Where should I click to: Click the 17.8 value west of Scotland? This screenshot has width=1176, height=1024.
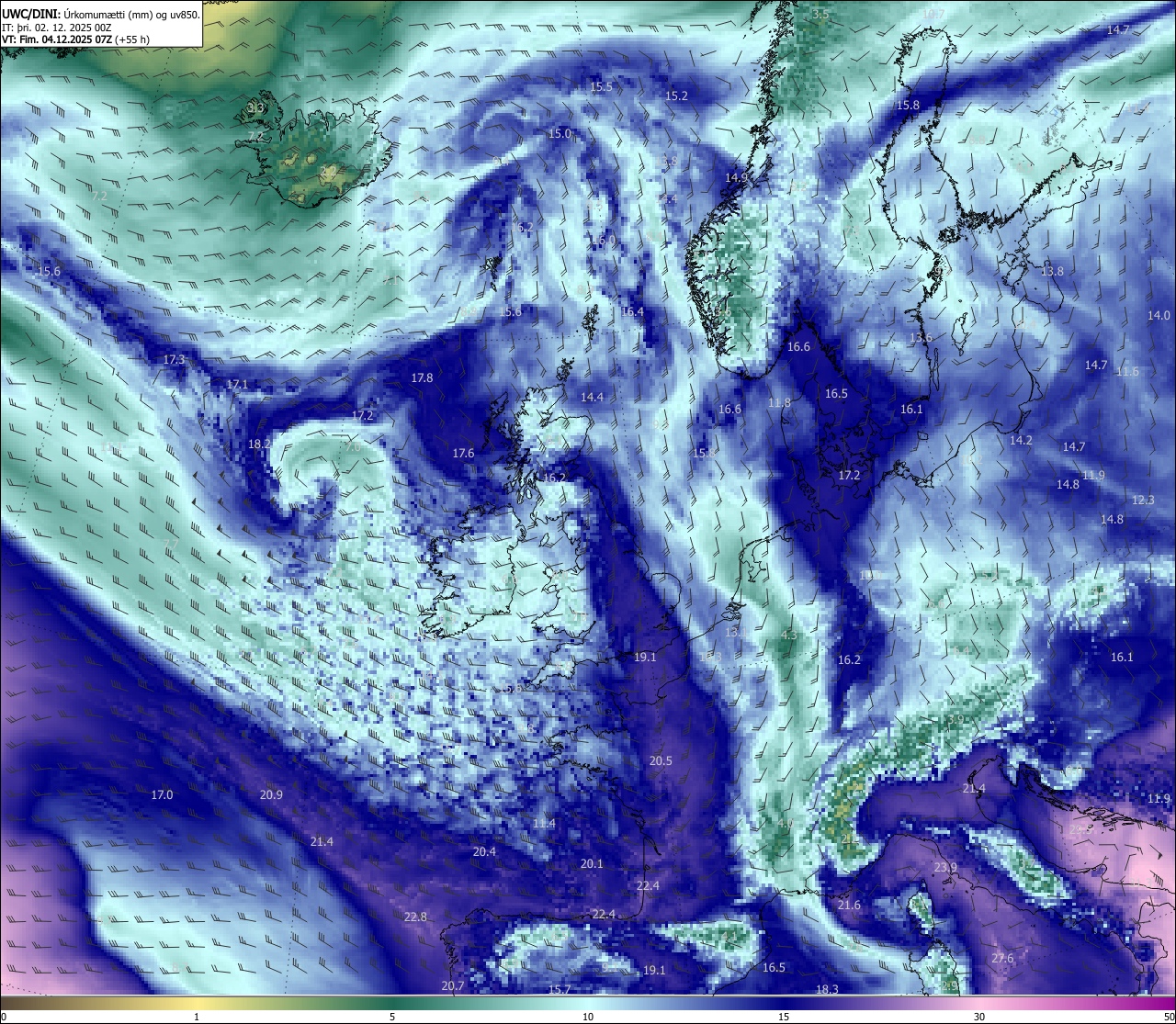click(422, 377)
